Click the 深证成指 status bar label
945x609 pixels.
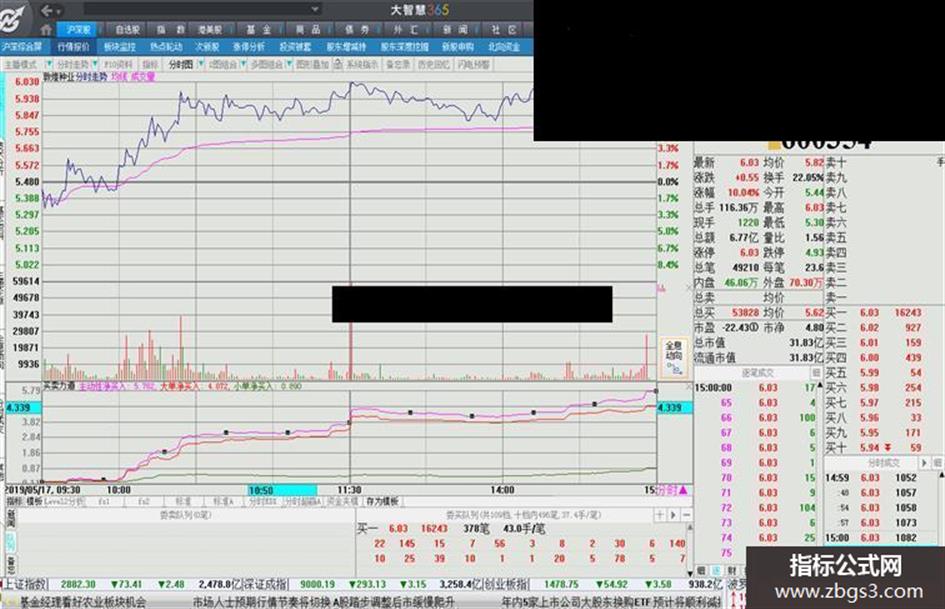click(266, 584)
